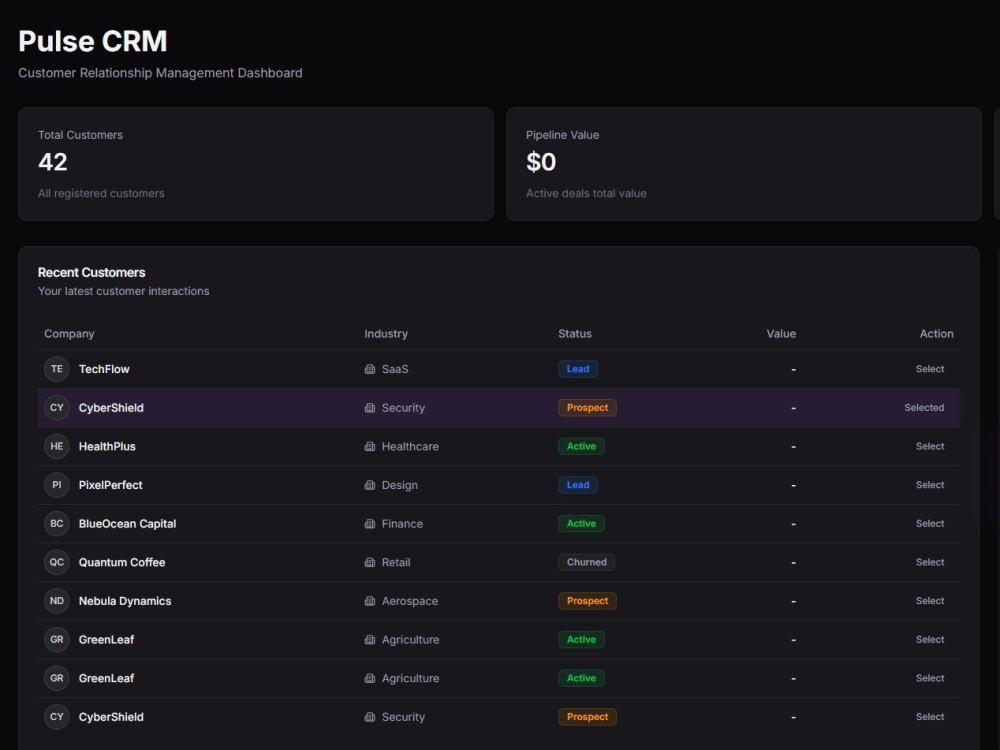Click the Active badge for BlueOcean Capital
This screenshot has height=750, width=1000.
pyautogui.click(x=582, y=524)
